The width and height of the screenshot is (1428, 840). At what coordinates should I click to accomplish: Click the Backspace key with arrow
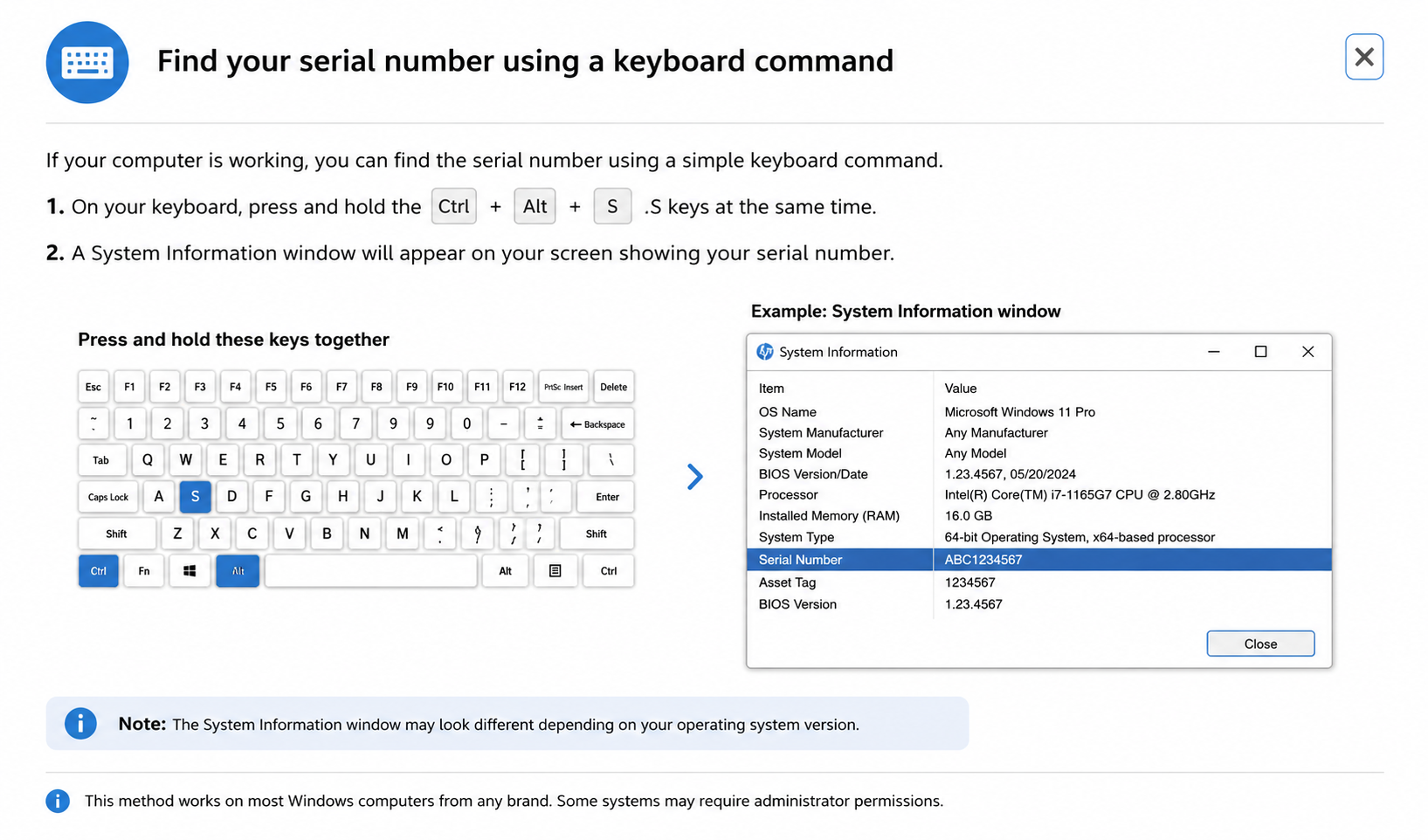click(x=597, y=424)
